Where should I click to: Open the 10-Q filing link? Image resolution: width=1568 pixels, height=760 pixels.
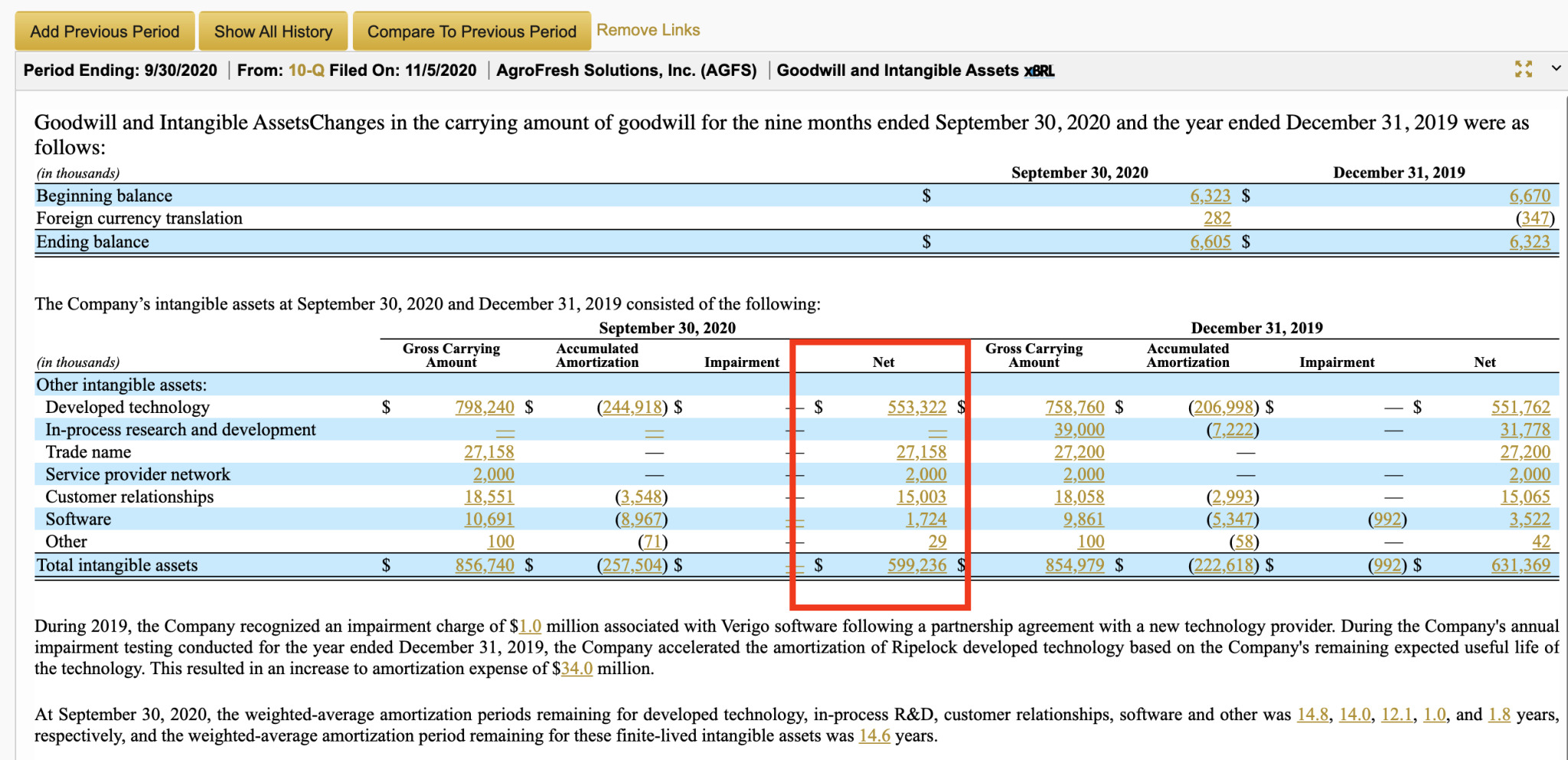[x=306, y=70]
